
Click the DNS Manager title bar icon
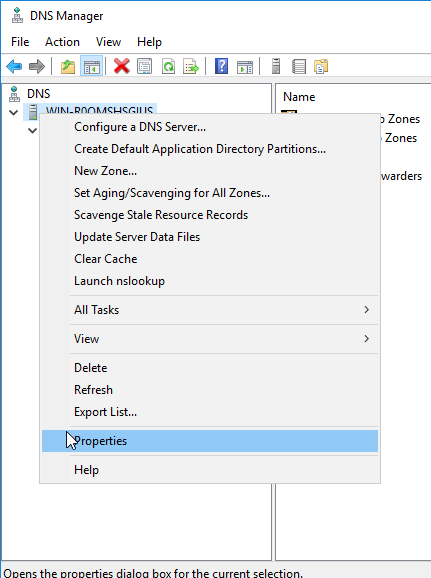(17, 15)
